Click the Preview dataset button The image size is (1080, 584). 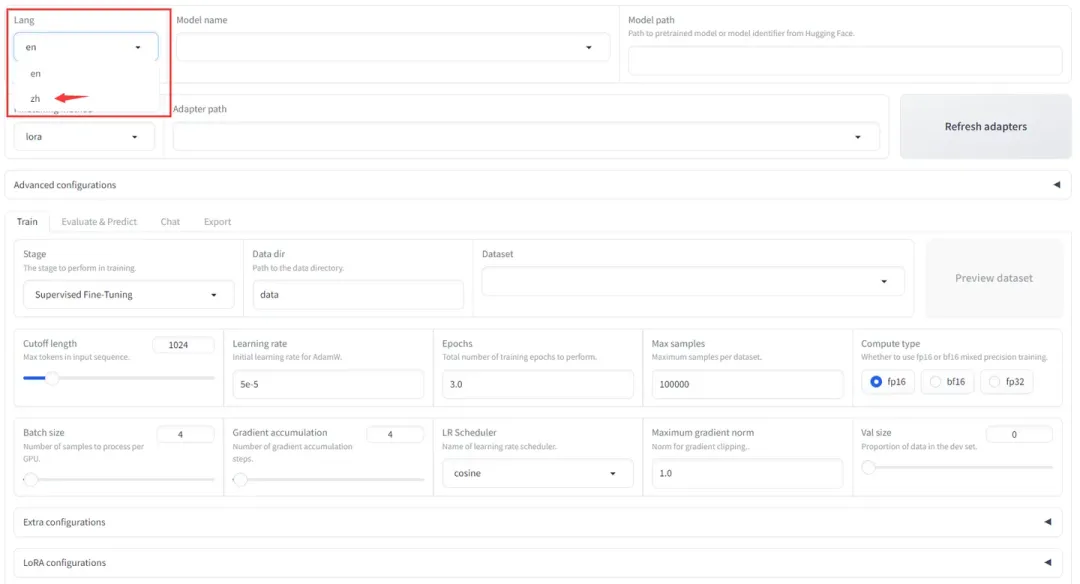pos(993,278)
